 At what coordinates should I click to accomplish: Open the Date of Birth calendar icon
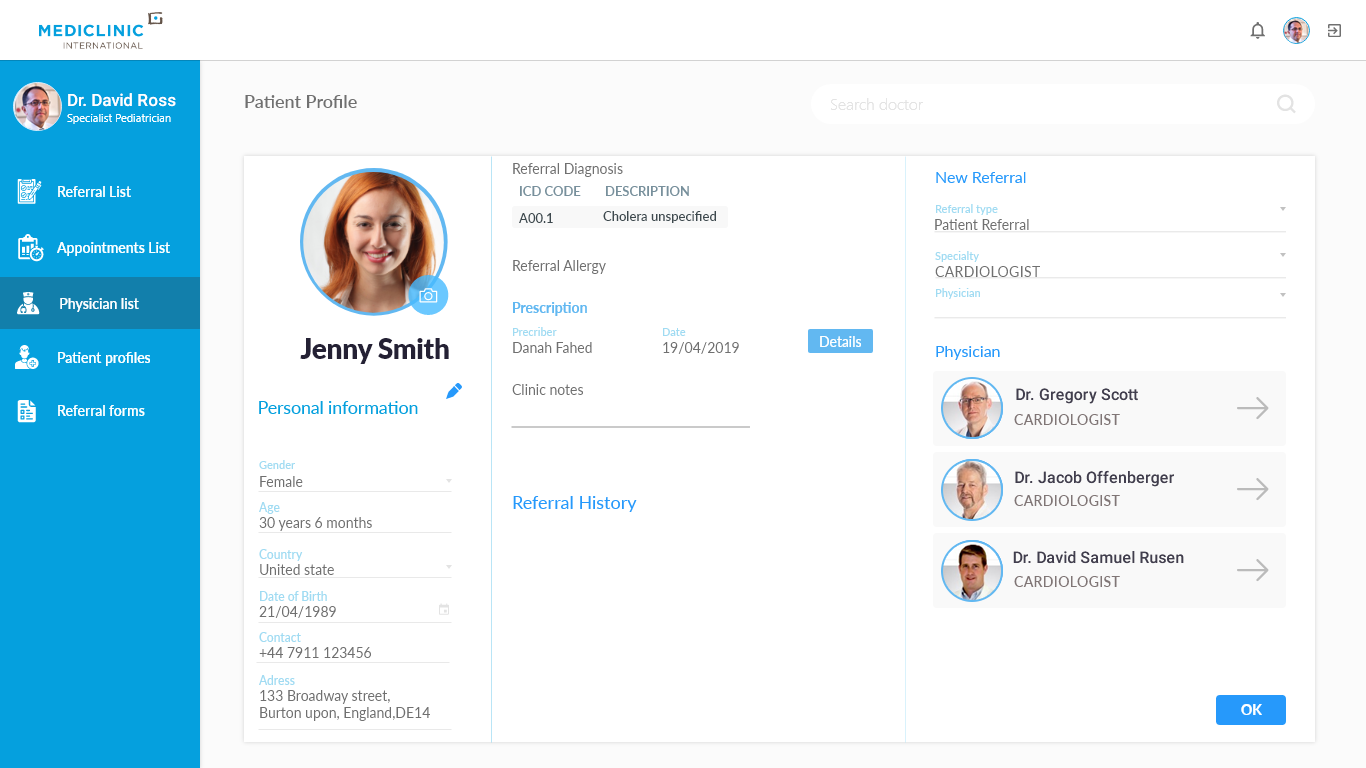[x=444, y=610]
